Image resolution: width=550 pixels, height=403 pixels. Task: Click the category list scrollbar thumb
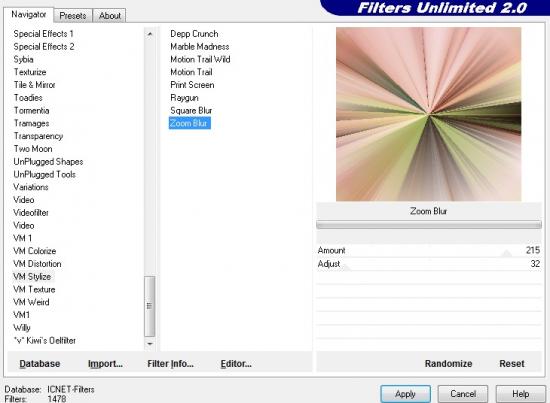point(150,306)
